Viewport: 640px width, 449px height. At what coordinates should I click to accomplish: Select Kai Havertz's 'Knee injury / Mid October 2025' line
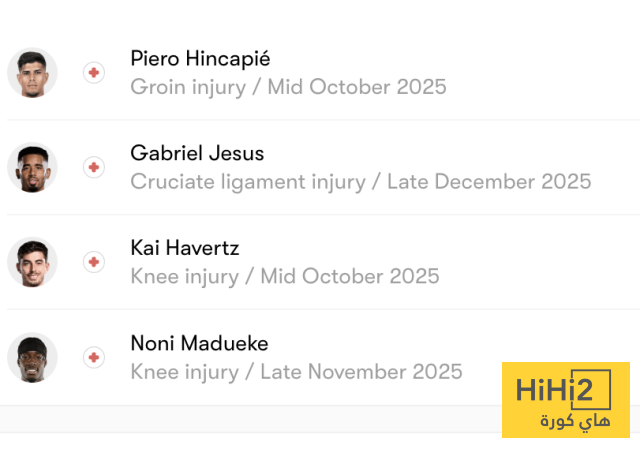(x=284, y=276)
